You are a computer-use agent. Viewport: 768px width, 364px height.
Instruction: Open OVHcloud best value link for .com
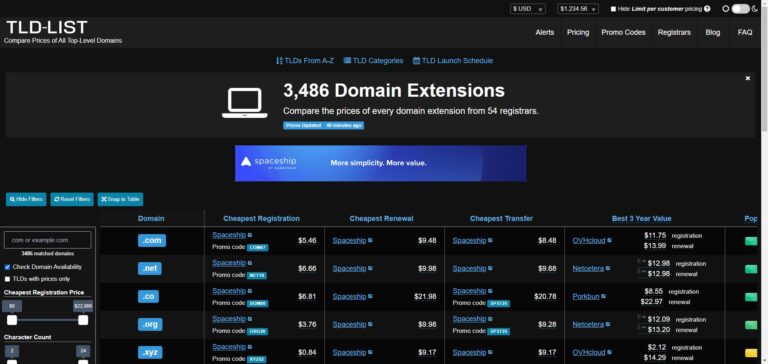click(x=589, y=241)
